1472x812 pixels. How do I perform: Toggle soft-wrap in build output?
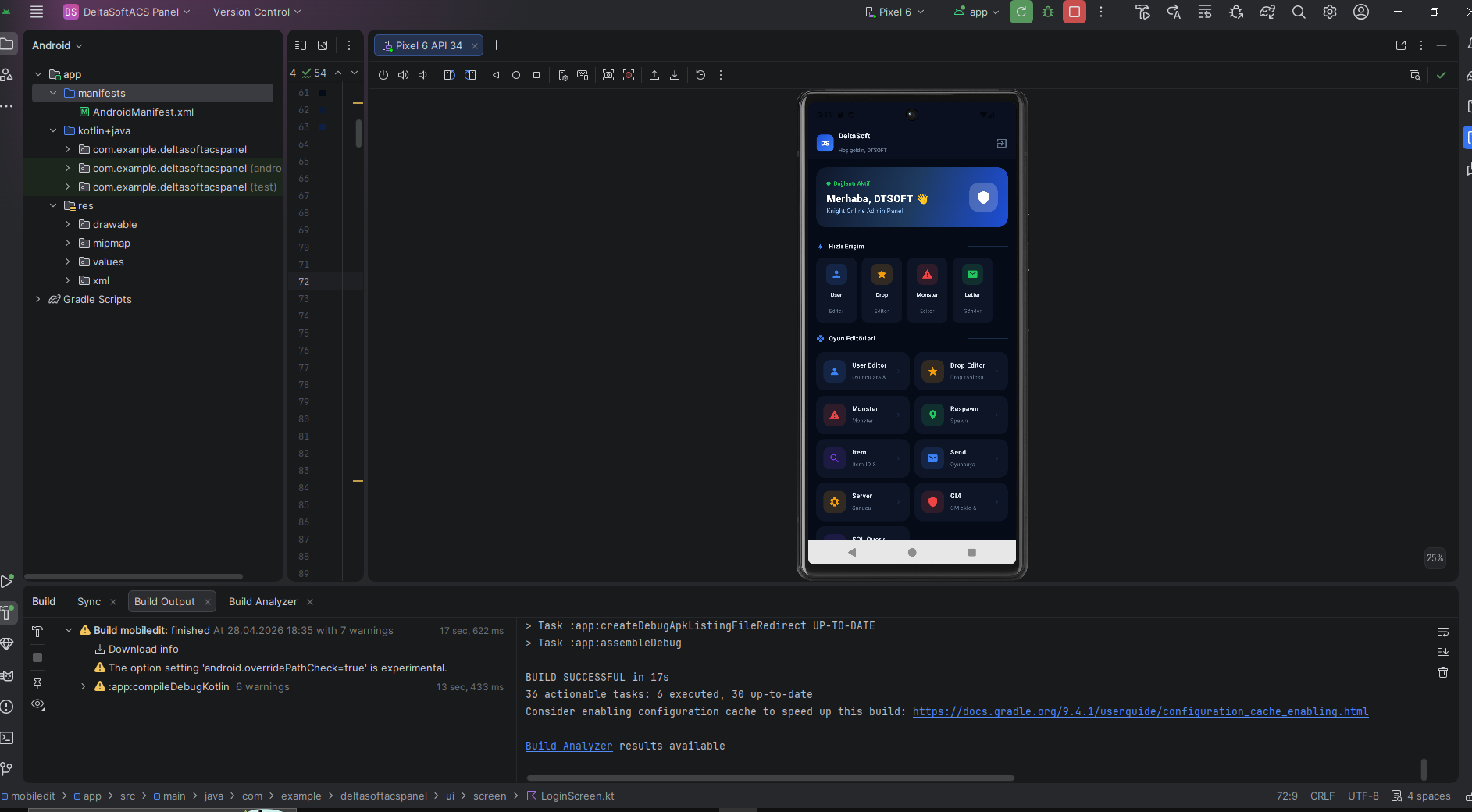1443,632
